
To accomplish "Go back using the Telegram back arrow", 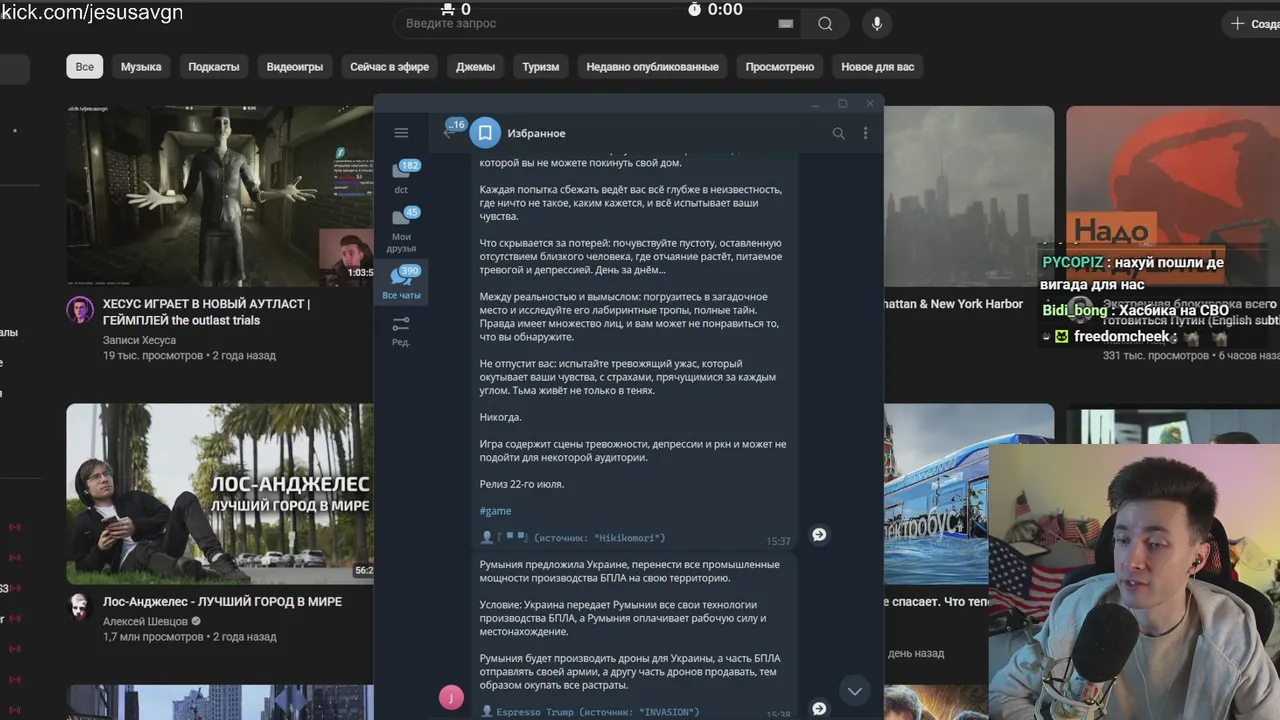I will tap(448, 133).
